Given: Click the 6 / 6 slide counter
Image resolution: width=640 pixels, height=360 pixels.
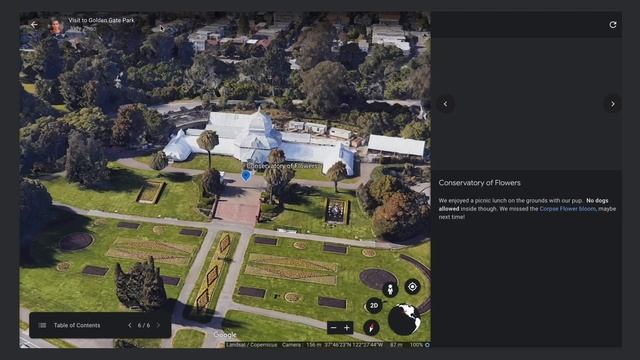Looking at the screenshot, I should [144, 325].
